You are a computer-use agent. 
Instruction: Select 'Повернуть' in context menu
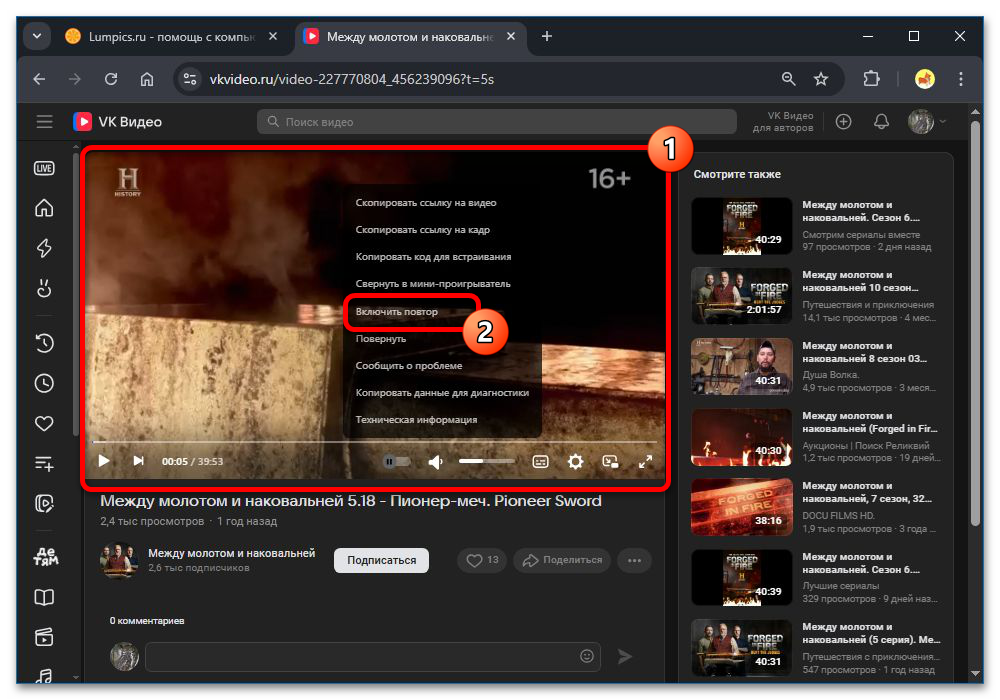381,339
